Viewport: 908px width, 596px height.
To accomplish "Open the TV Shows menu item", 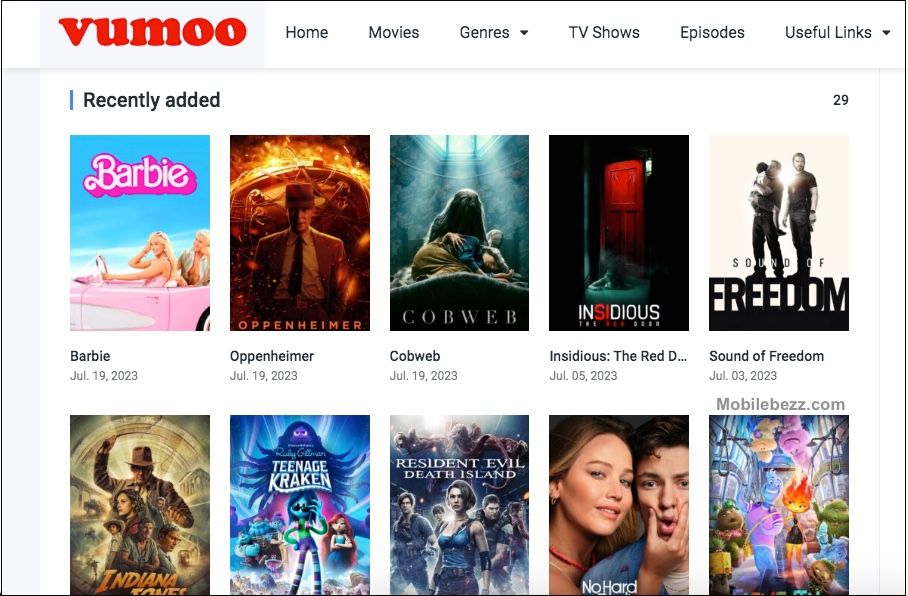I will click(x=604, y=32).
